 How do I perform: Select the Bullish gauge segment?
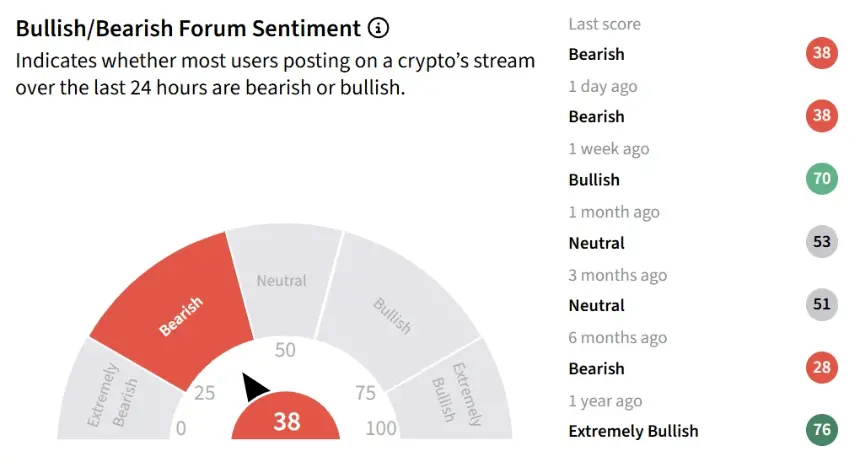395,313
